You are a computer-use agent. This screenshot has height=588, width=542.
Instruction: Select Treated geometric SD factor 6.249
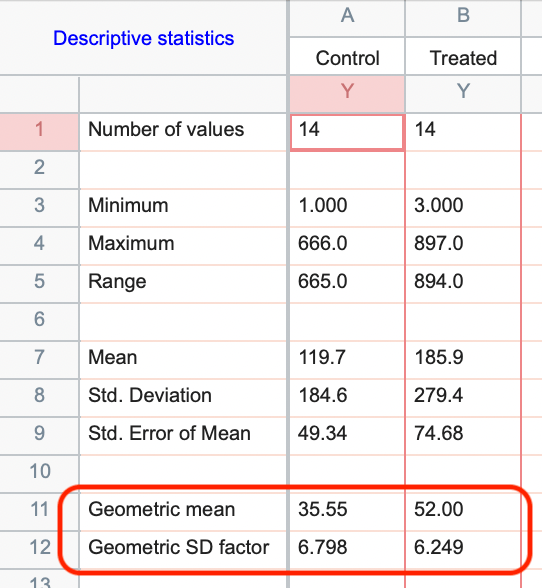click(x=463, y=550)
